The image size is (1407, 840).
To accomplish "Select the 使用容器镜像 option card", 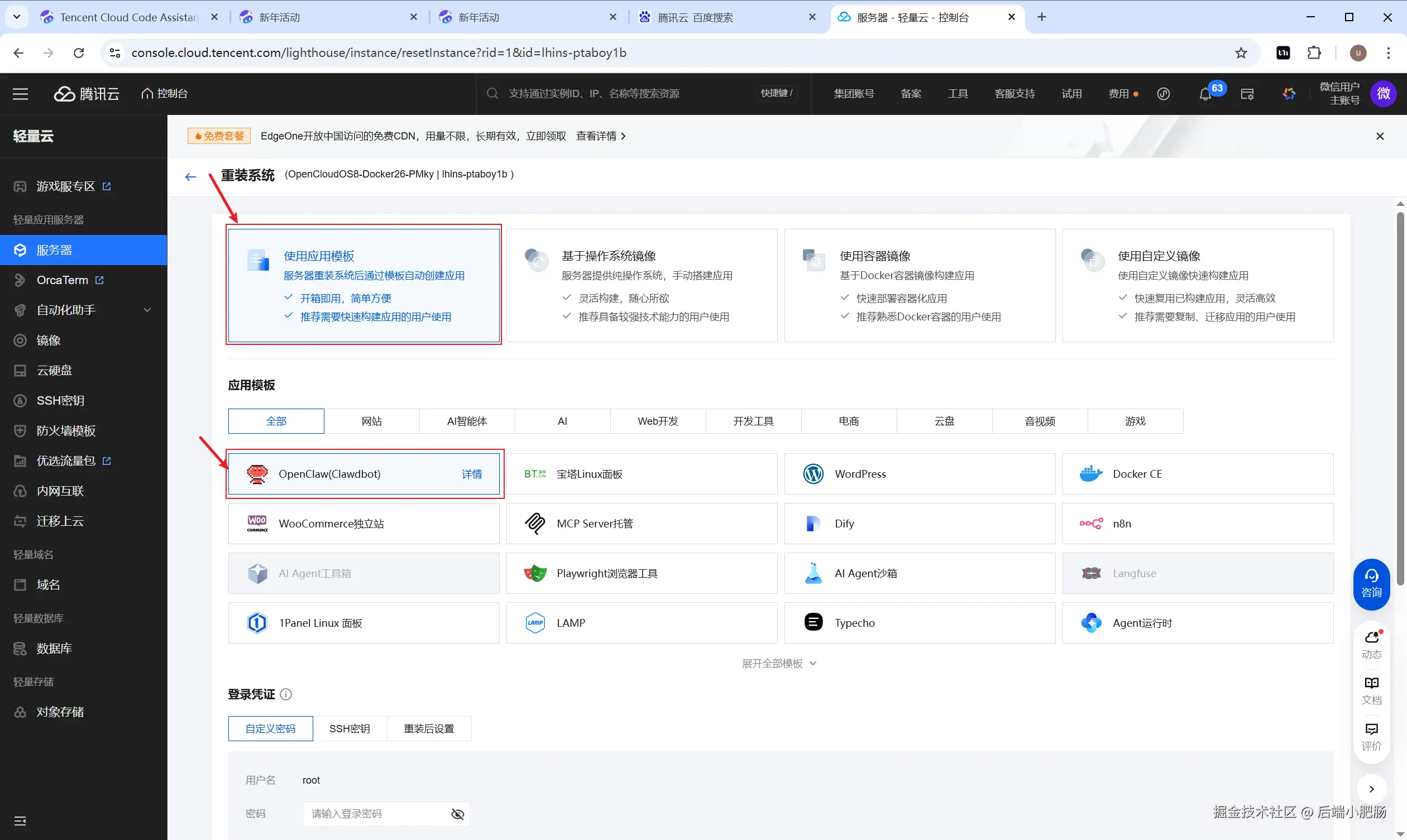I will coord(920,285).
